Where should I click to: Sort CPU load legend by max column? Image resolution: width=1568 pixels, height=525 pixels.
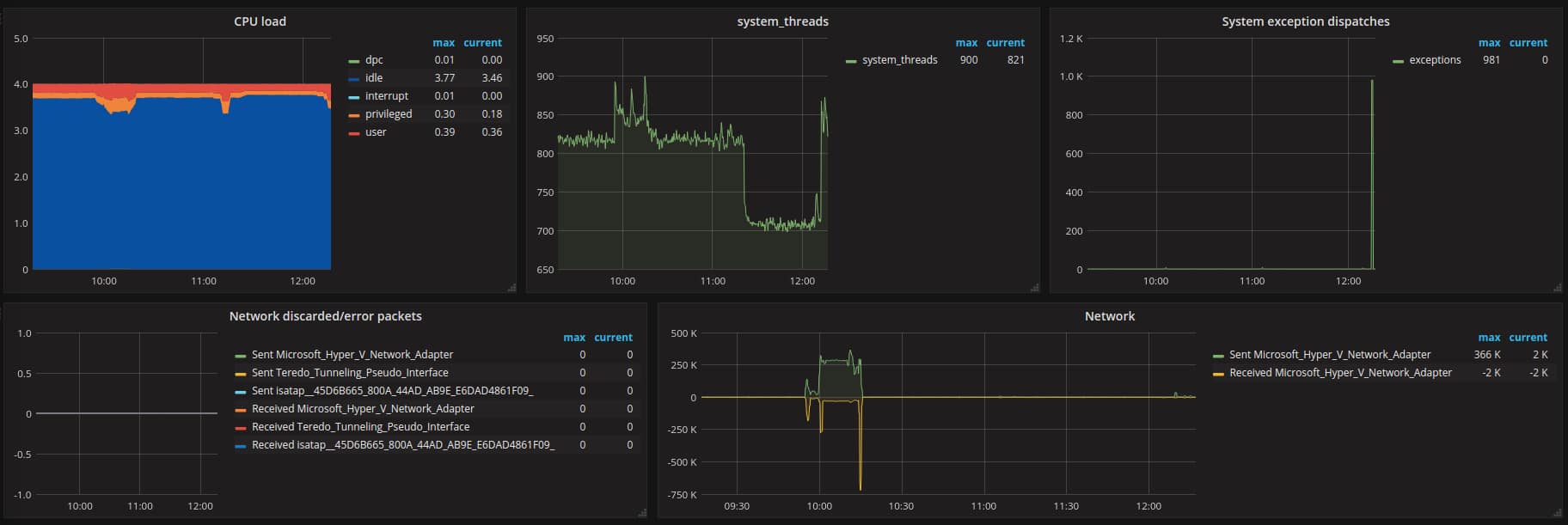click(x=444, y=43)
